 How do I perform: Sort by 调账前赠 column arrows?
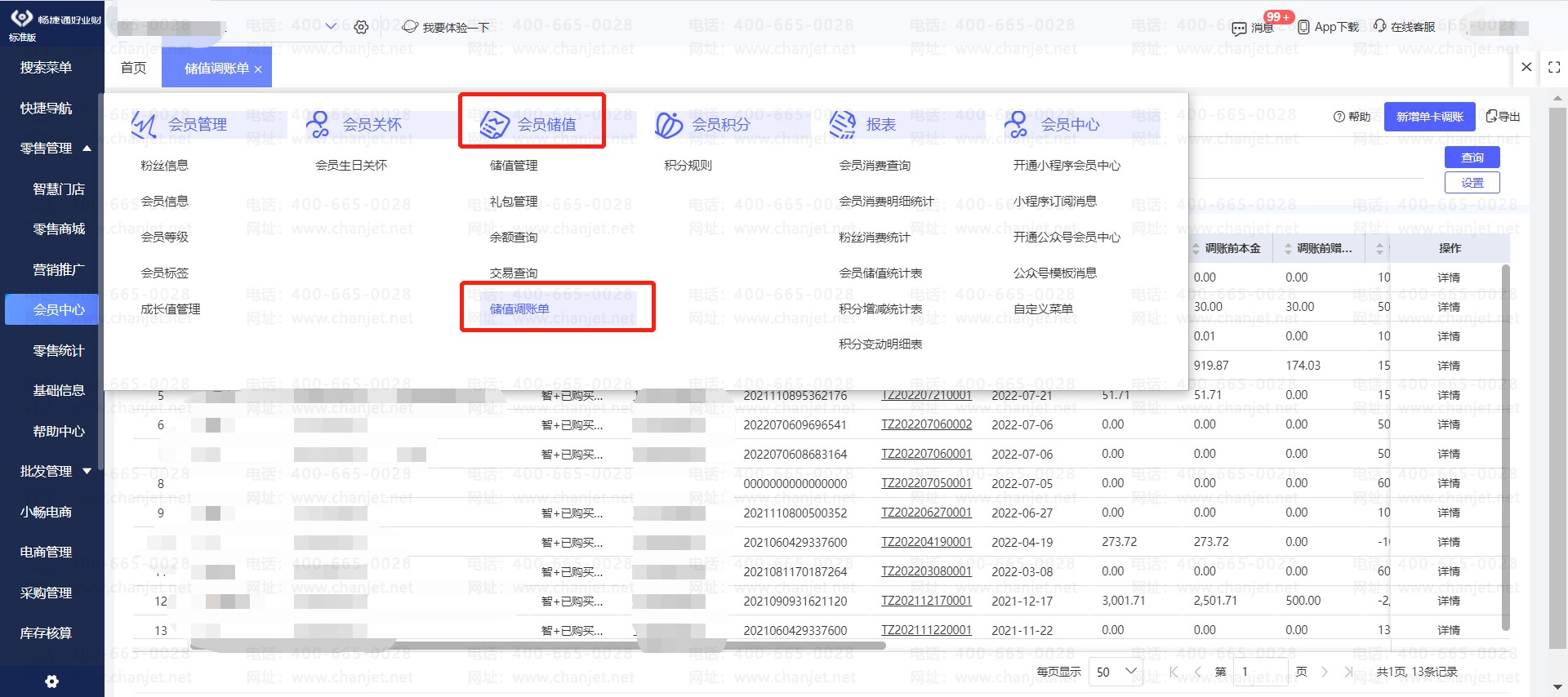click(1289, 248)
